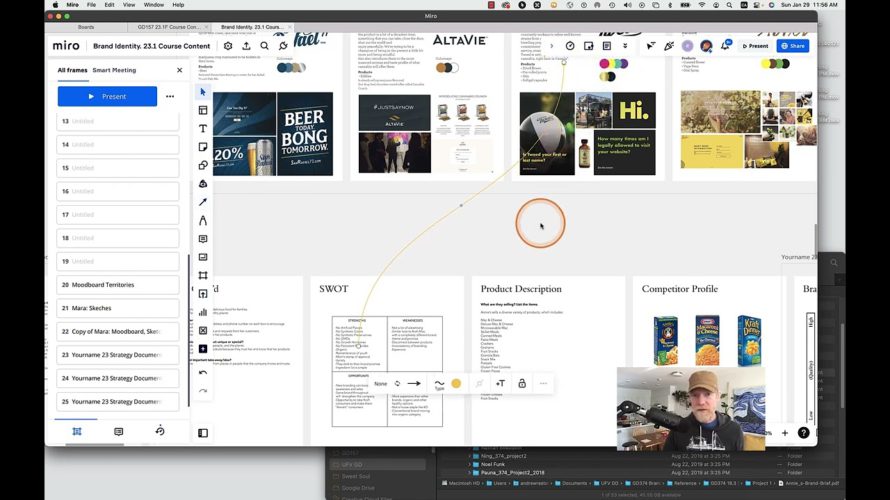Select the Pen tool
This screenshot has height=500, width=890.
(x=203, y=220)
